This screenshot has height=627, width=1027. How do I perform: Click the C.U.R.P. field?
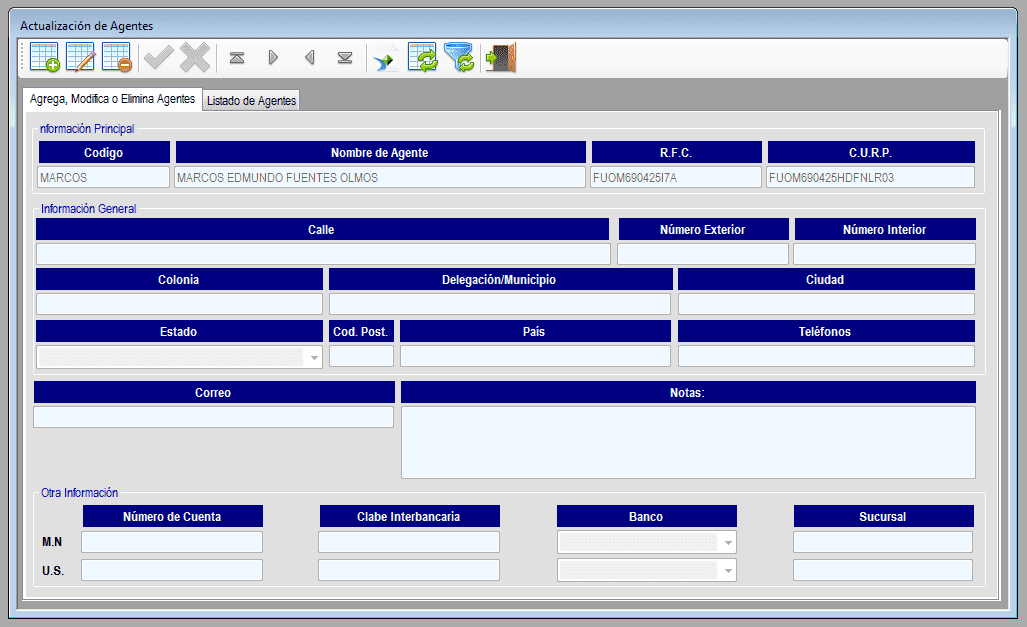pos(870,178)
